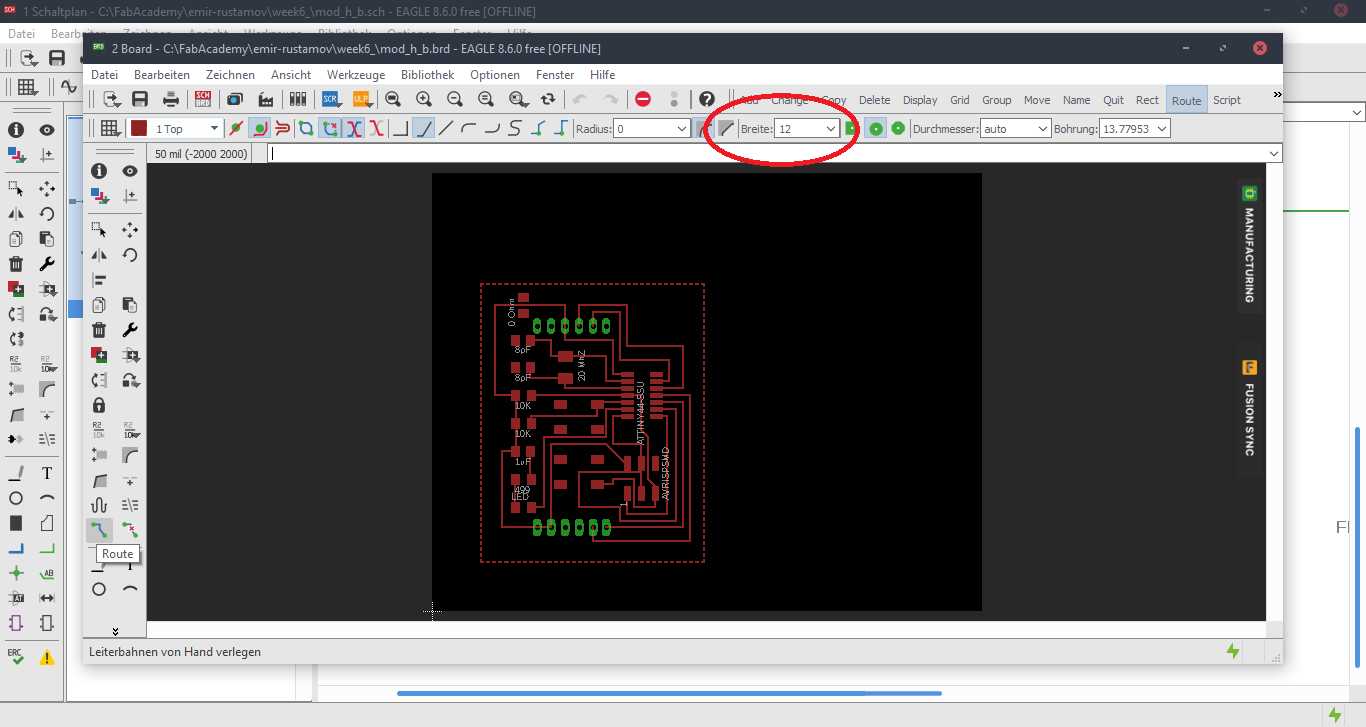Open the command line history dropdown
The height and width of the screenshot is (727, 1366).
1273,153
